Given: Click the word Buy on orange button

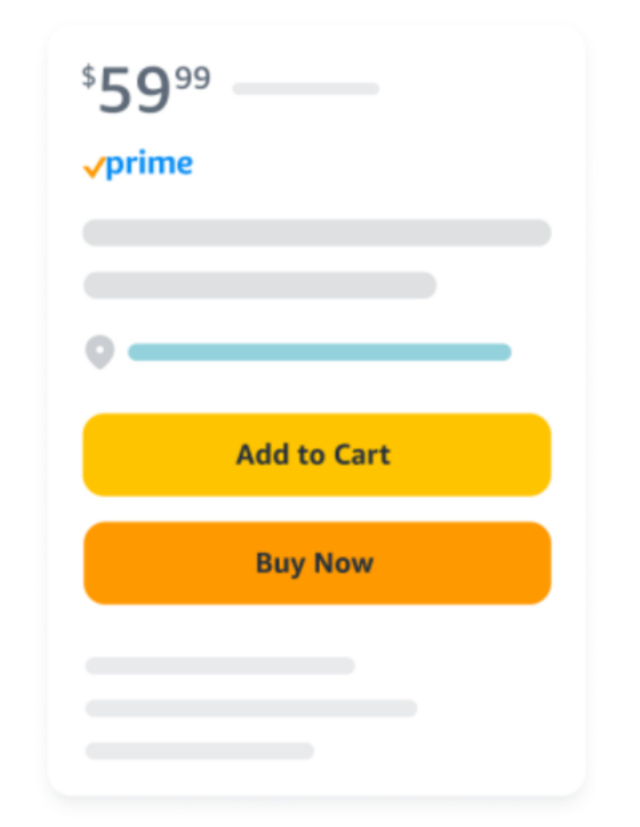Looking at the screenshot, I should (x=280, y=564).
